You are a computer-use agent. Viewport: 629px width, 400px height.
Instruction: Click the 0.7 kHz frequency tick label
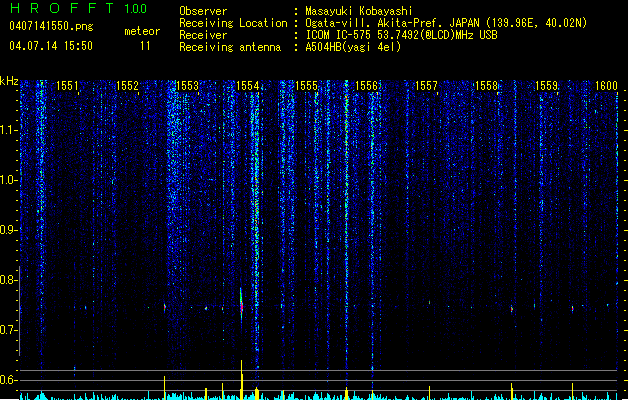7,330
